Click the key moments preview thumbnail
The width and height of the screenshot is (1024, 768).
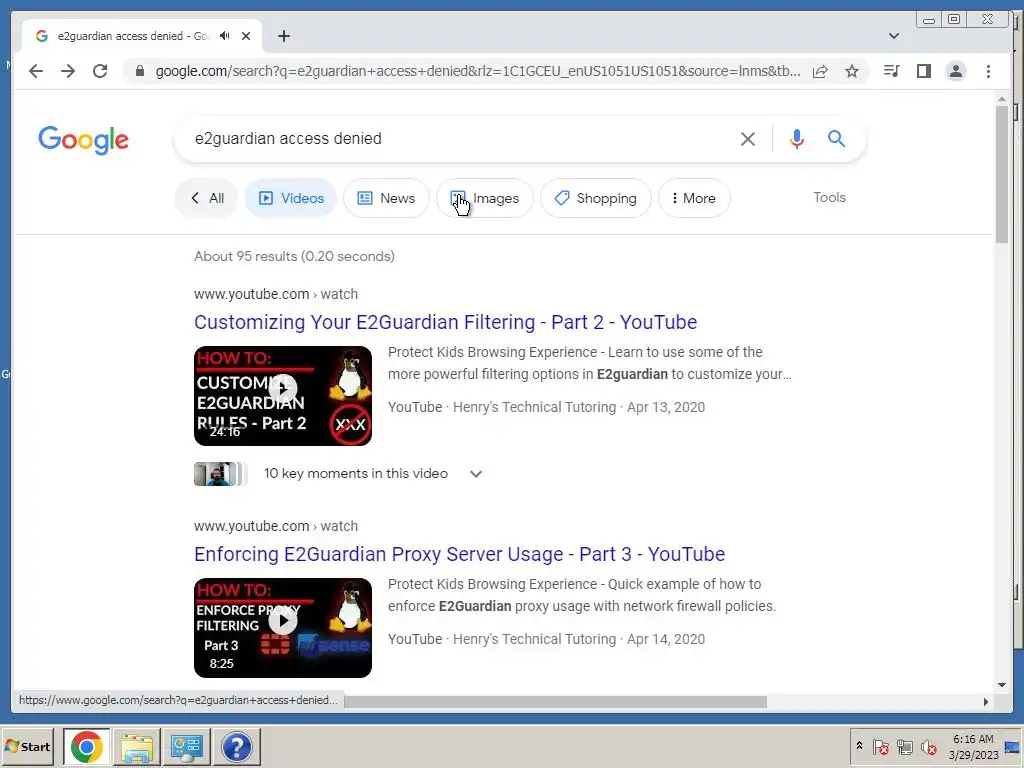click(x=220, y=473)
